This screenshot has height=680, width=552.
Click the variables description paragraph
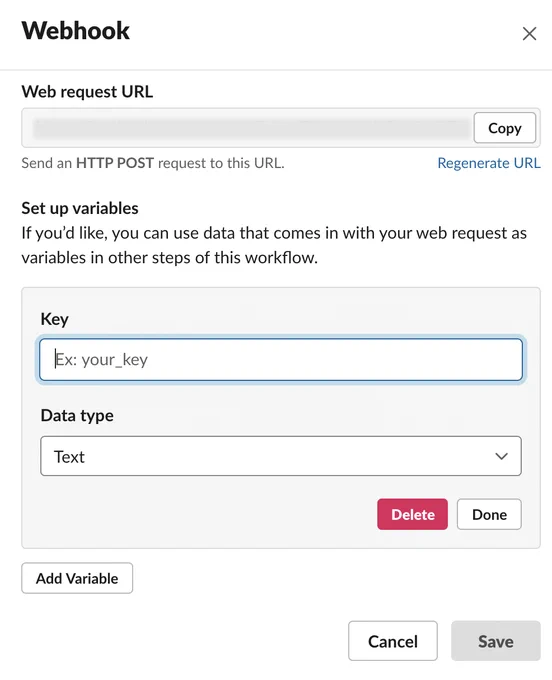(x=274, y=245)
